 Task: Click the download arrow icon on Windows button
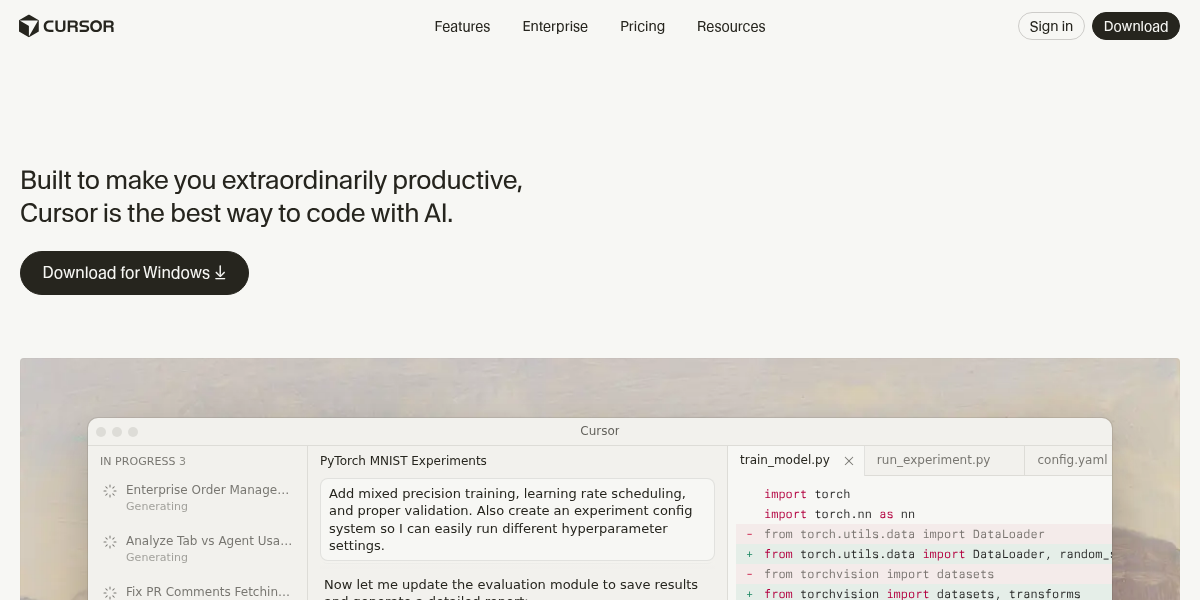tap(220, 273)
